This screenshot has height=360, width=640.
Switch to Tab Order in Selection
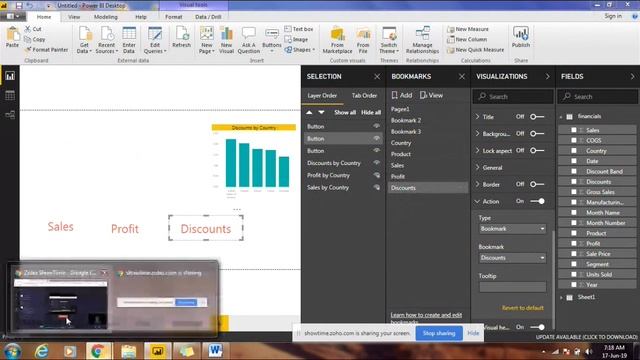(x=364, y=96)
